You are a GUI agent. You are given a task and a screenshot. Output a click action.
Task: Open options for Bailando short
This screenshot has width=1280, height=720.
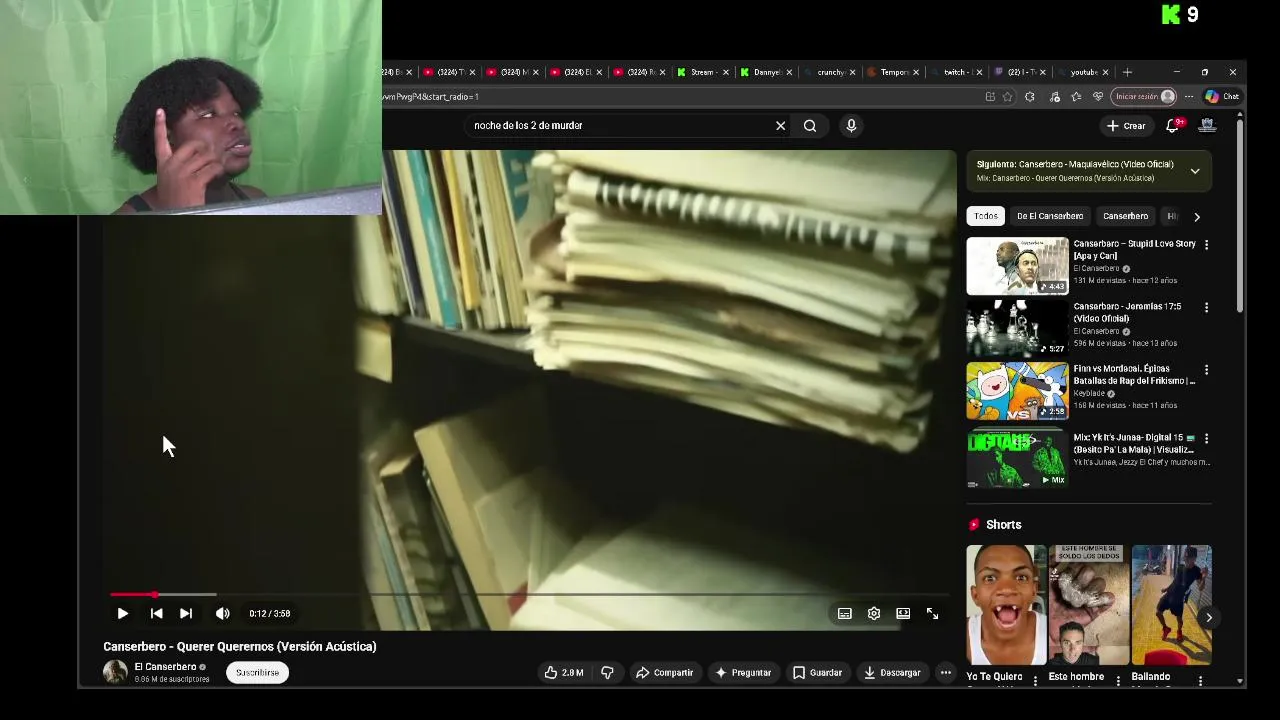[x=1200, y=682]
